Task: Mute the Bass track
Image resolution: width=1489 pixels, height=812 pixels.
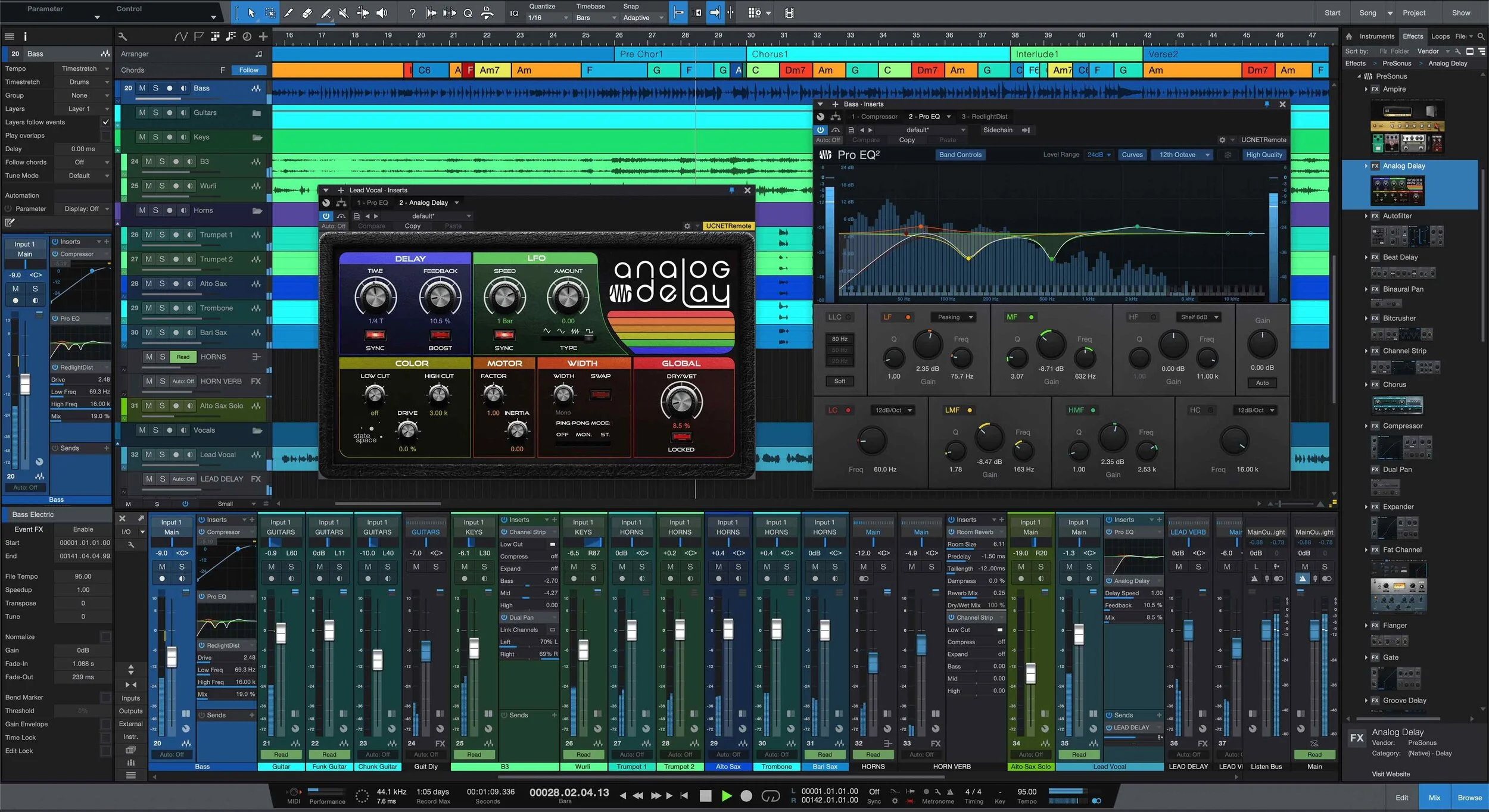Action: 142,88
